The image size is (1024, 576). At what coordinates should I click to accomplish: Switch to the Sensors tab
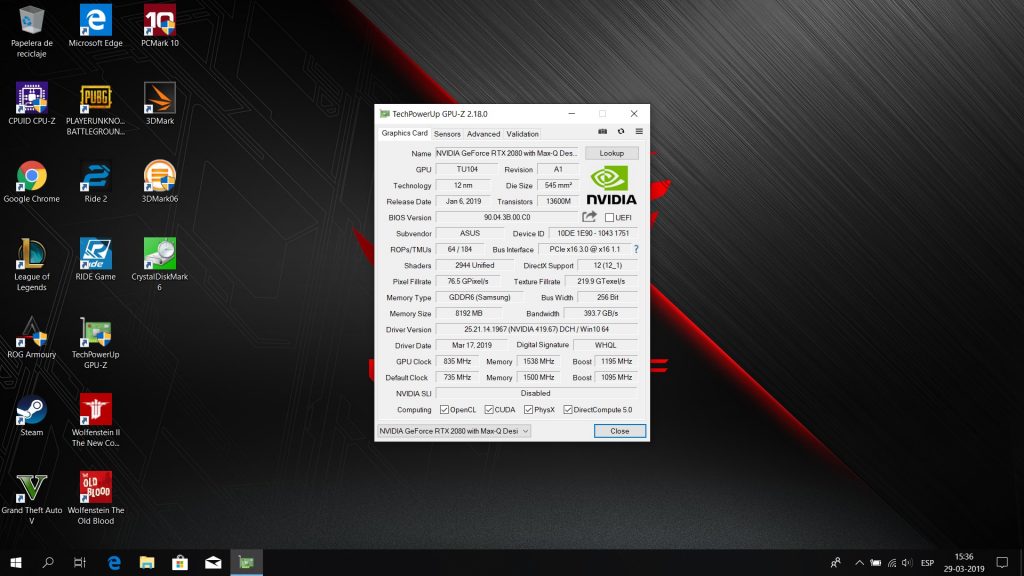[x=447, y=134]
